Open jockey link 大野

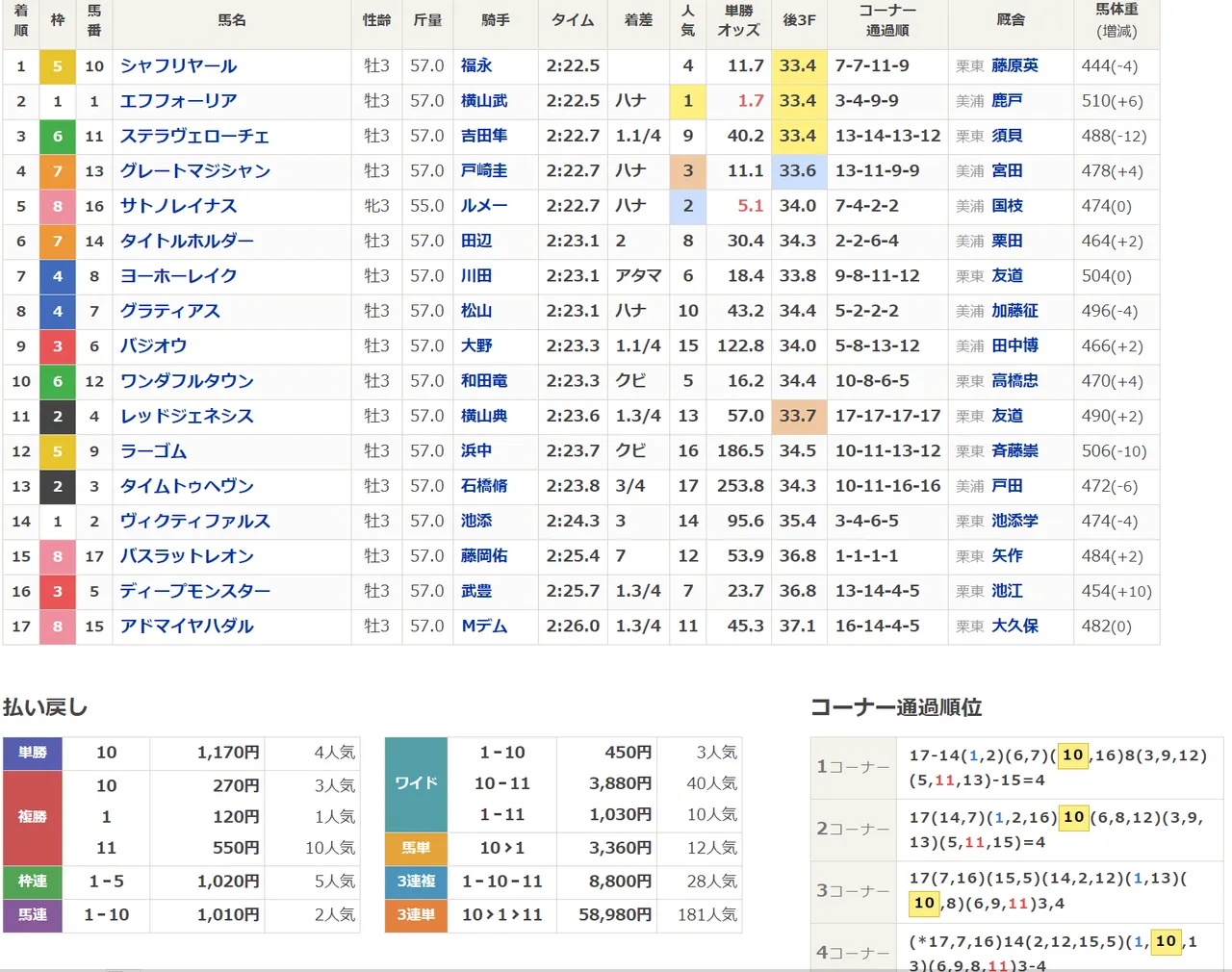point(476,345)
